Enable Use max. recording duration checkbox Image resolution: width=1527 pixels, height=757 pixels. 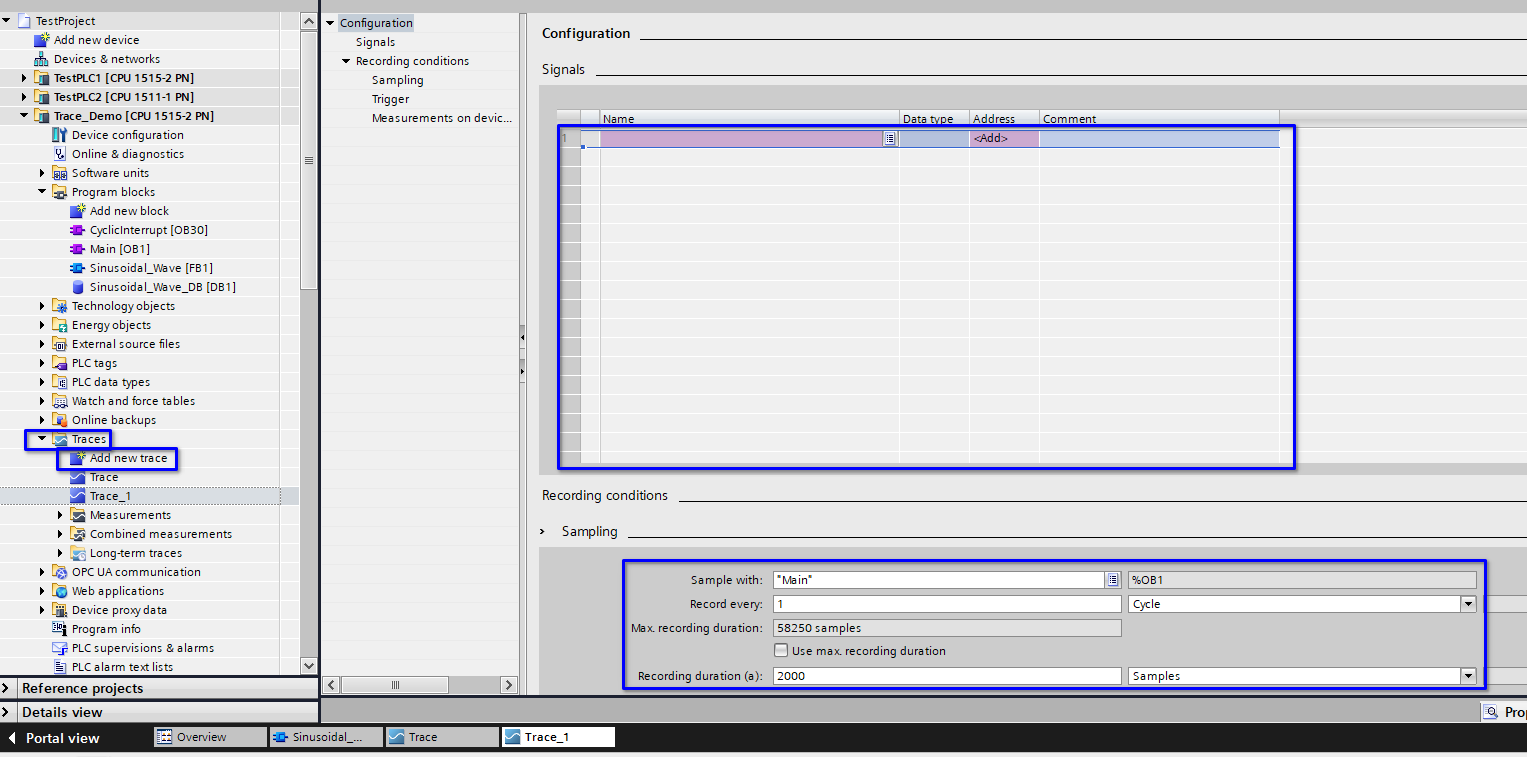781,651
